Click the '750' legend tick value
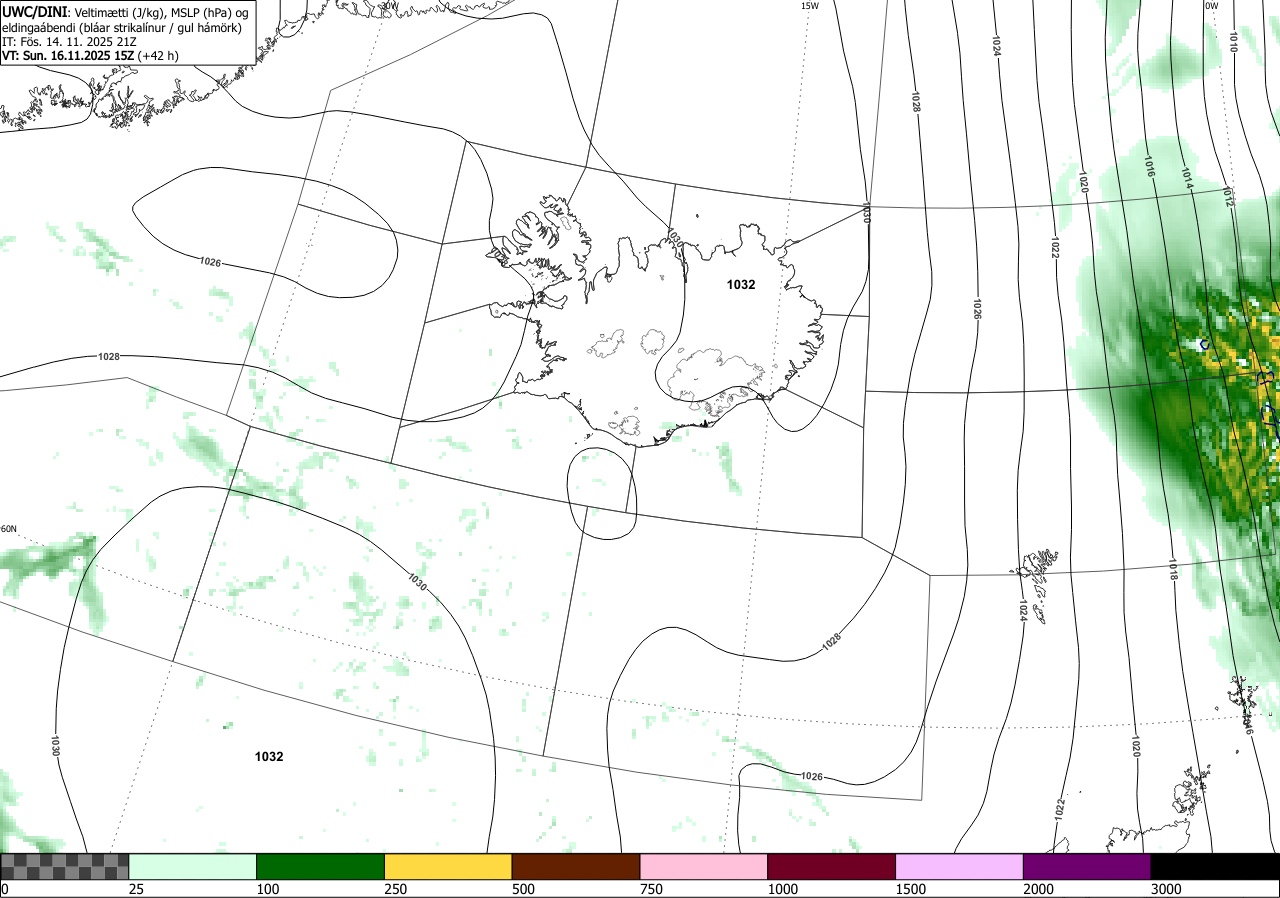 [652, 888]
